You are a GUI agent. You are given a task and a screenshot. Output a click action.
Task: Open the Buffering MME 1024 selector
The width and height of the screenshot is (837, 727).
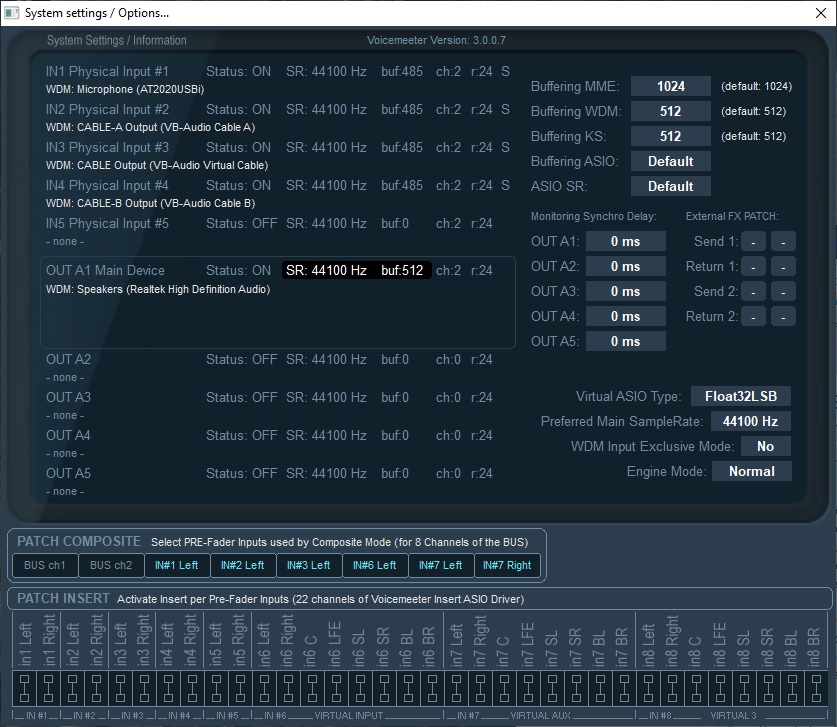tap(670, 86)
